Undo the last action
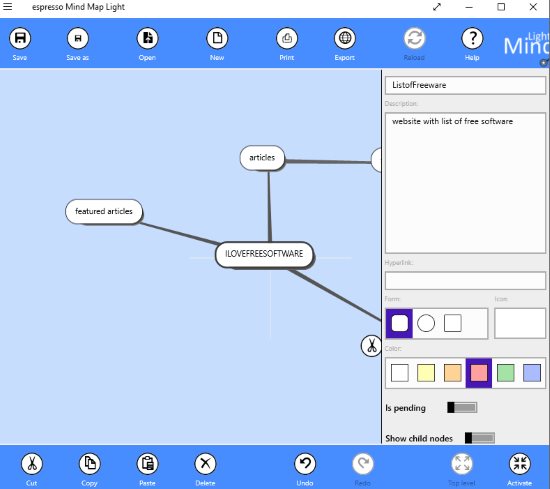This screenshot has width=550, height=489. 305,464
